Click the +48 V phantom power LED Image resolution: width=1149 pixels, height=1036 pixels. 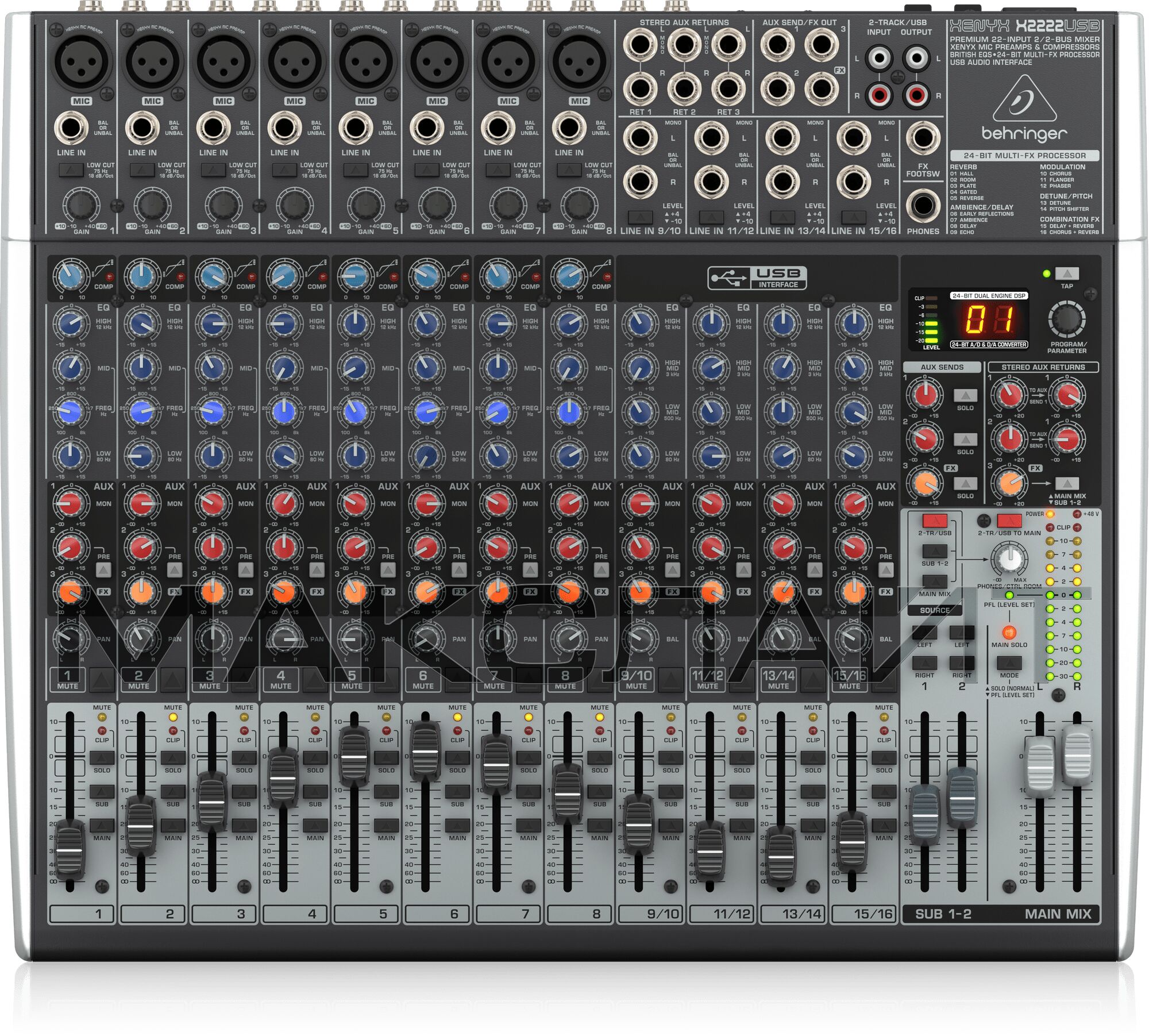[1077, 514]
